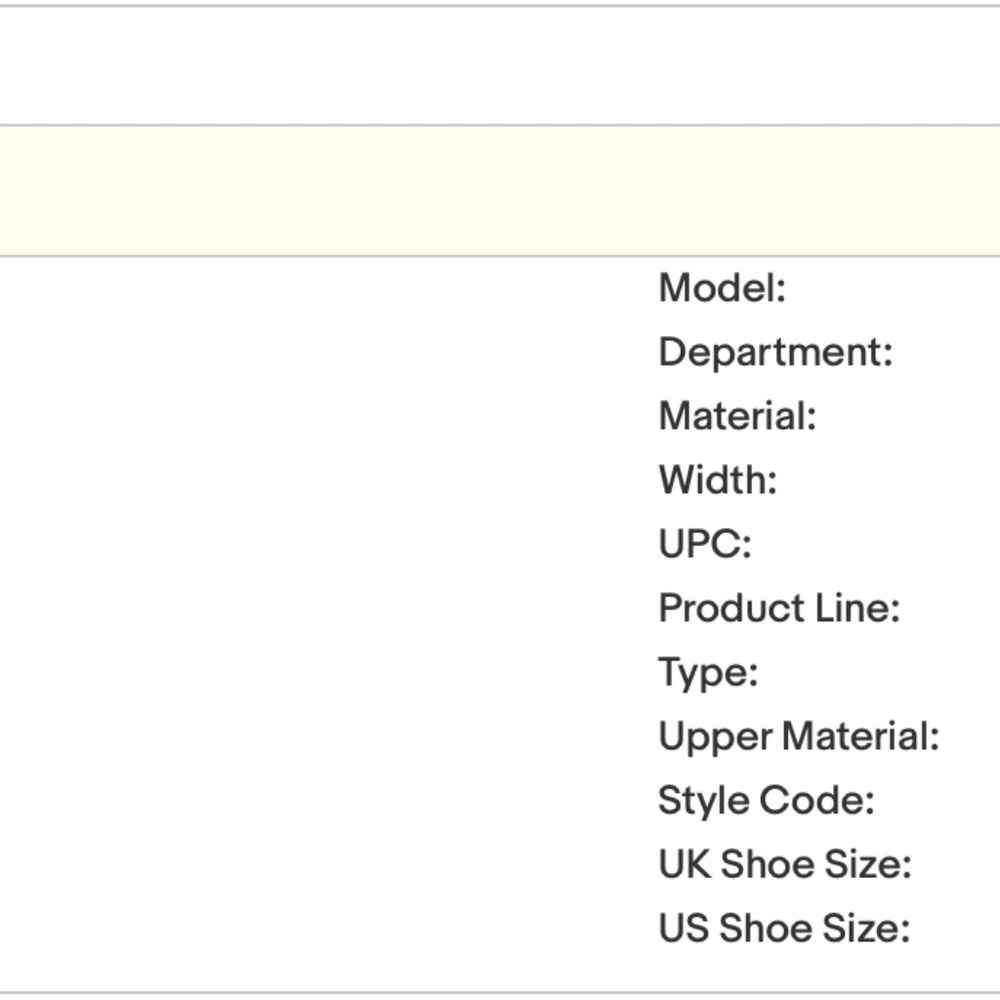This screenshot has width=1000, height=1000.
Task: Select the Department field label
Action: tap(775, 353)
